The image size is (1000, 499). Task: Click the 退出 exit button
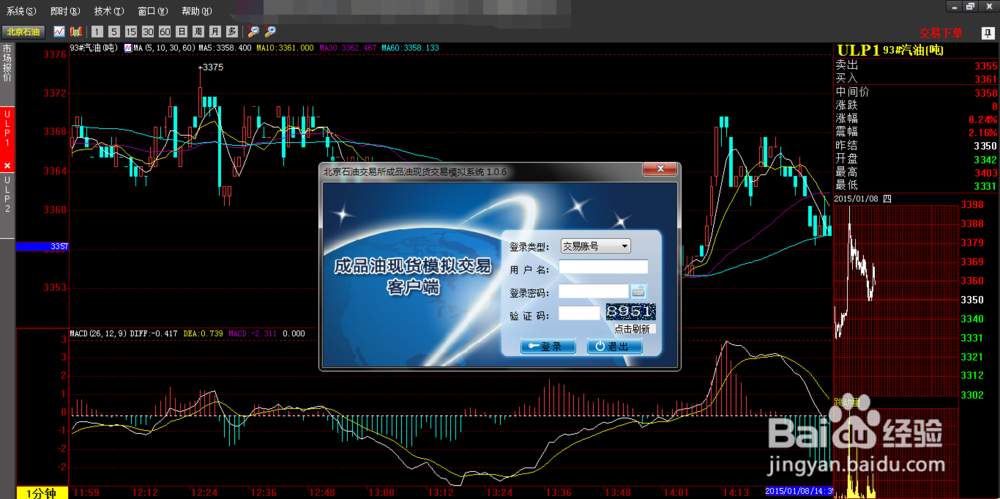coord(614,346)
